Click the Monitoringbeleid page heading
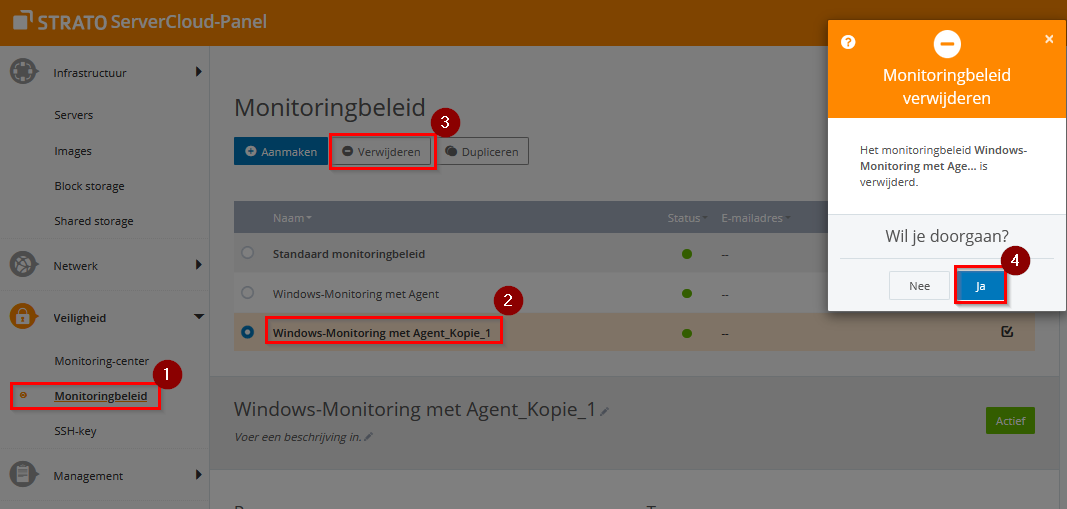Image resolution: width=1067 pixels, height=509 pixels. [x=329, y=108]
